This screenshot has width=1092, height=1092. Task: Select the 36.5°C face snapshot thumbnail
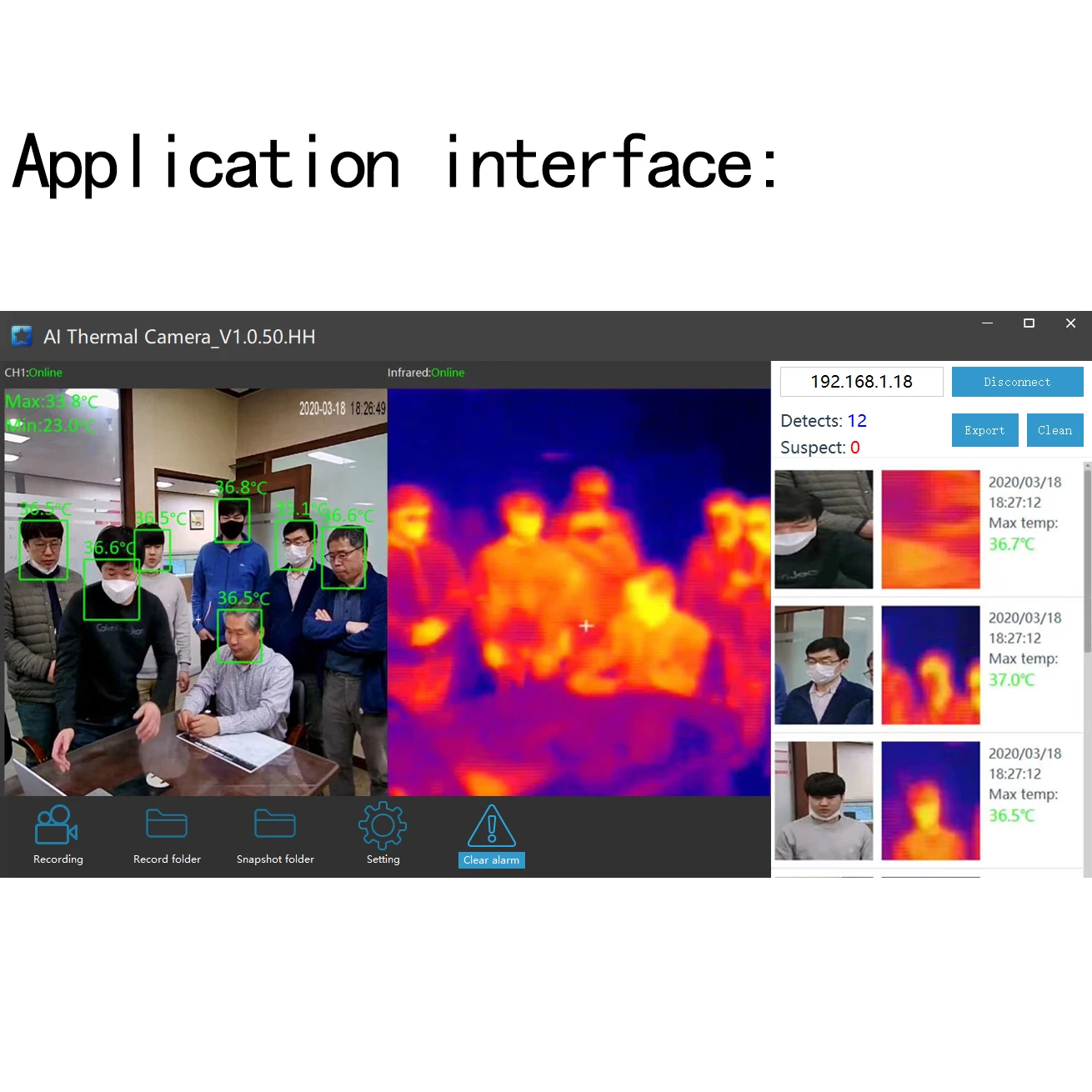[824, 800]
